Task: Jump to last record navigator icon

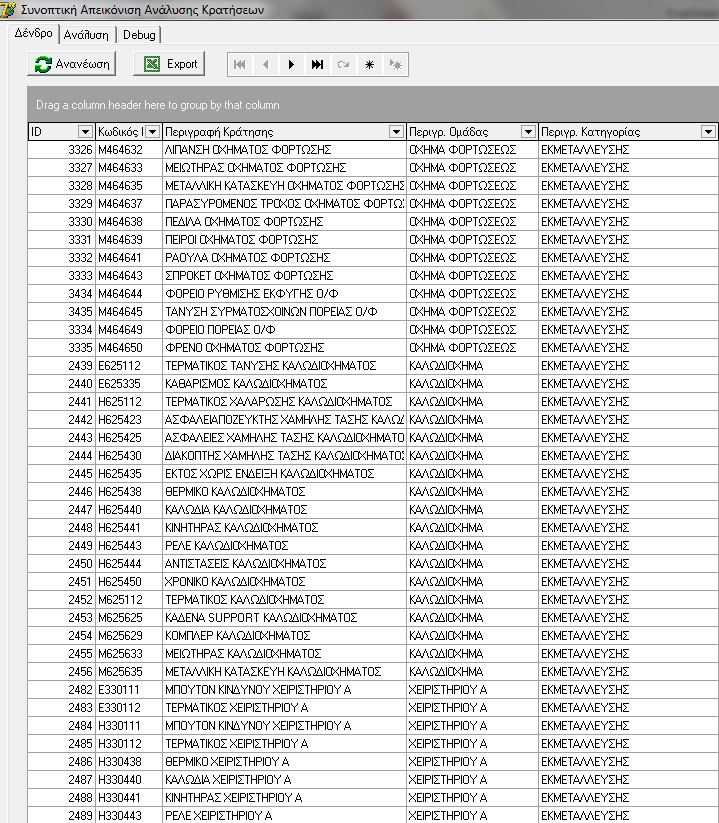Action: (x=317, y=65)
